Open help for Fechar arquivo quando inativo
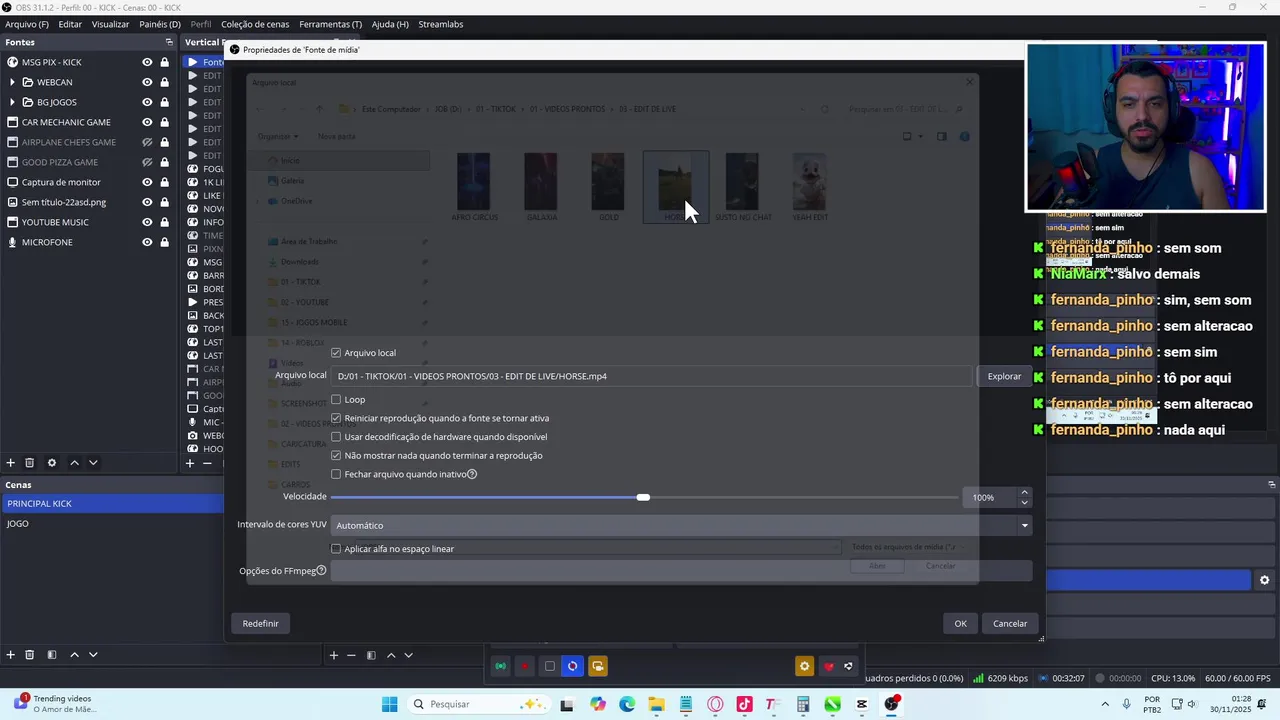Image resolution: width=1280 pixels, height=720 pixels. point(472,474)
